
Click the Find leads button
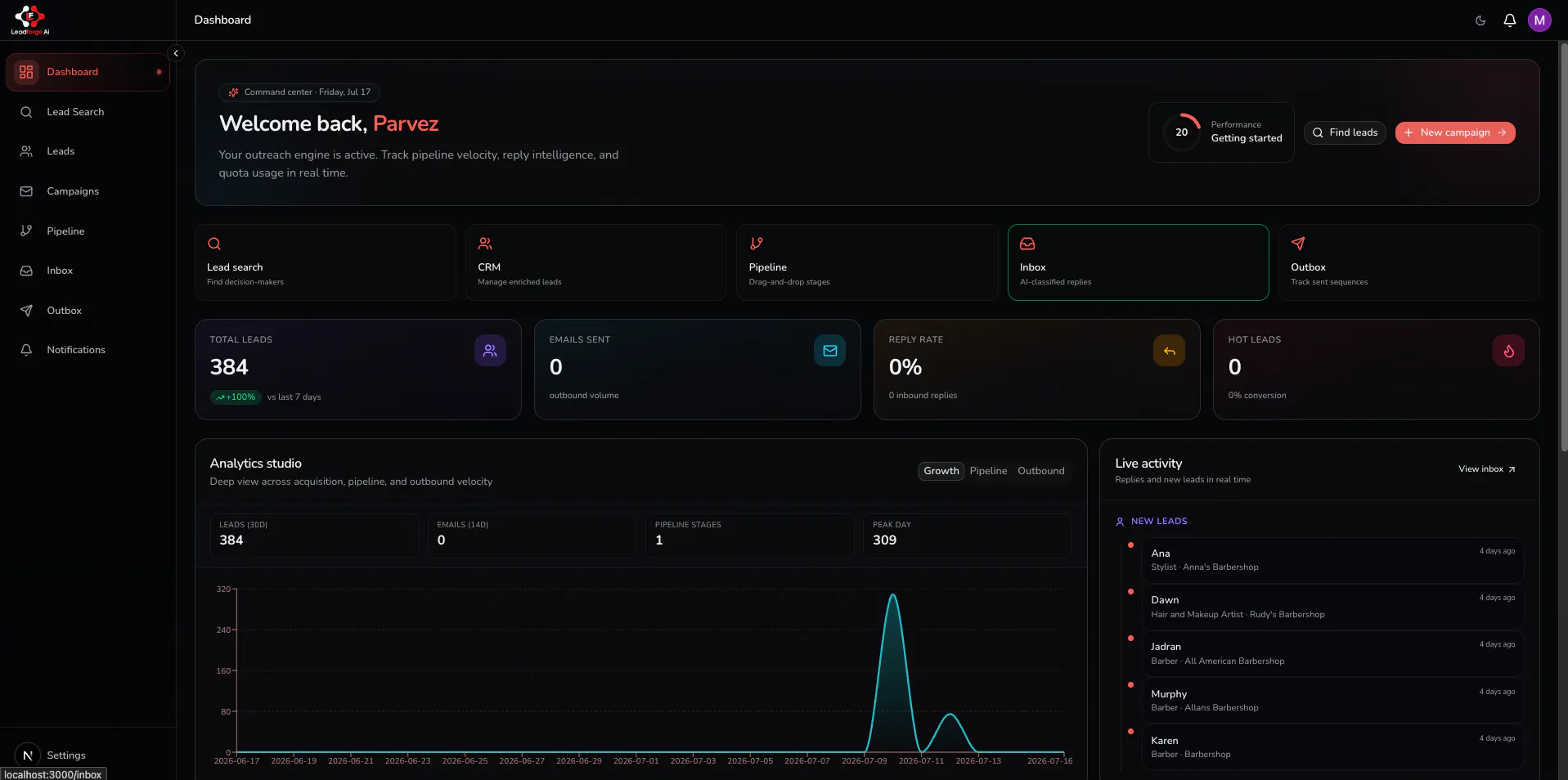point(1345,132)
